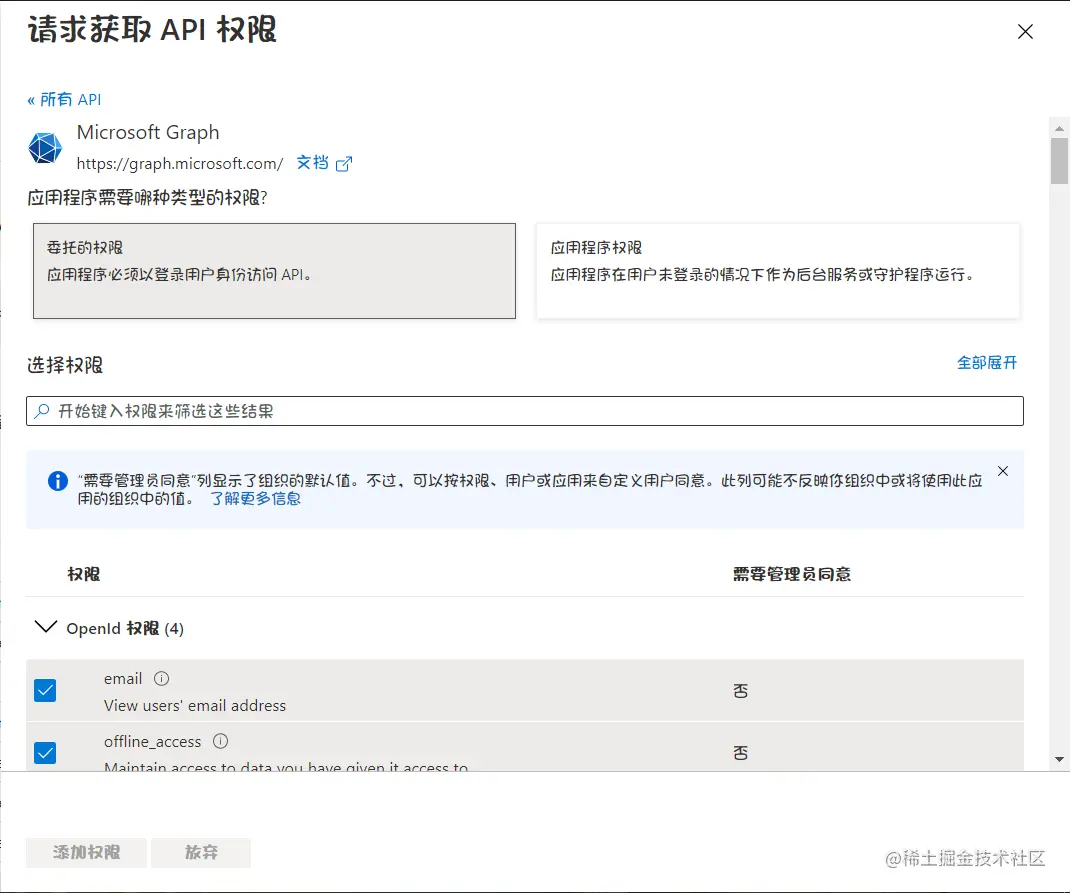Show info tooltip for offline_access permission
Screen dimensions: 1070x893
click(x=220, y=741)
